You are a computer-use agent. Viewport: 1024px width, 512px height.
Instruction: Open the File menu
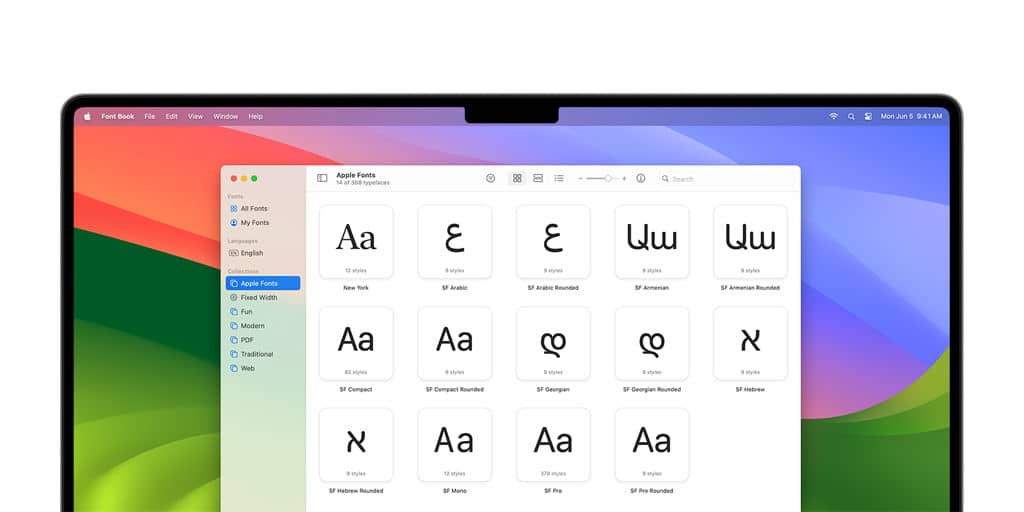(150, 116)
